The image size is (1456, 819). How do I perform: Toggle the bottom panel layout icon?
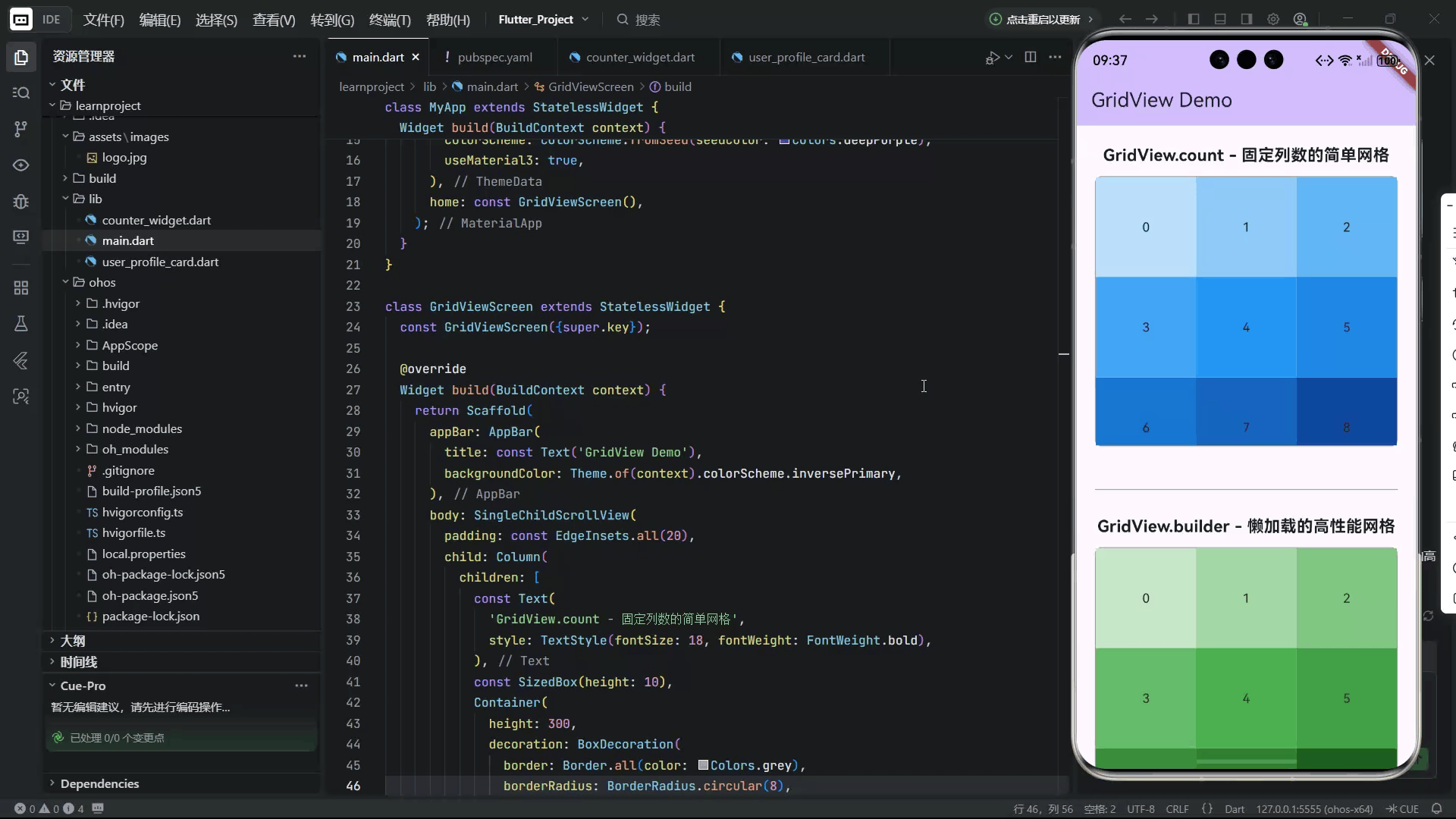pos(1220,20)
